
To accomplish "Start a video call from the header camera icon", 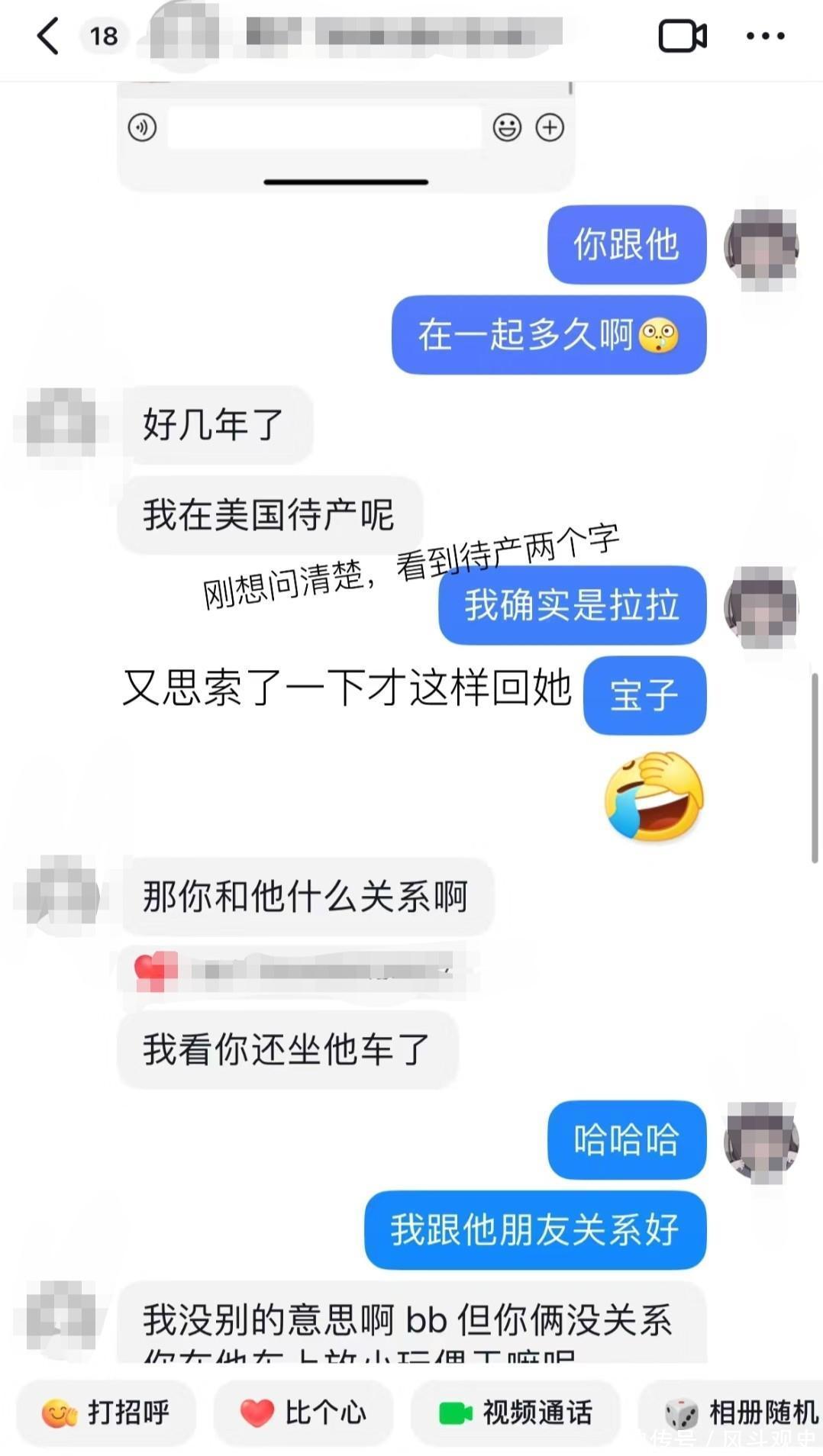I will pyautogui.click(x=683, y=36).
